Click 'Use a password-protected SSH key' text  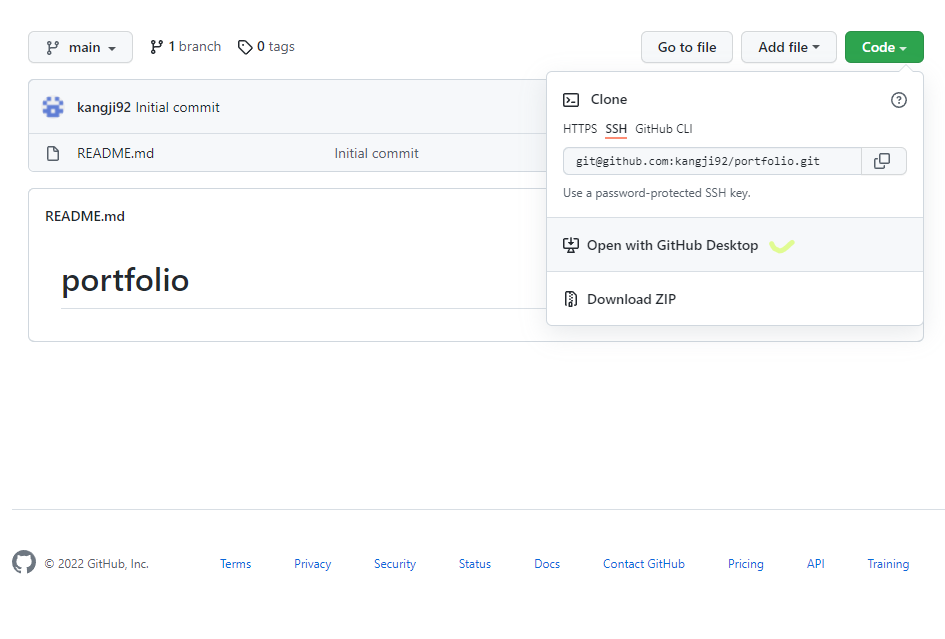pyautogui.click(x=656, y=193)
